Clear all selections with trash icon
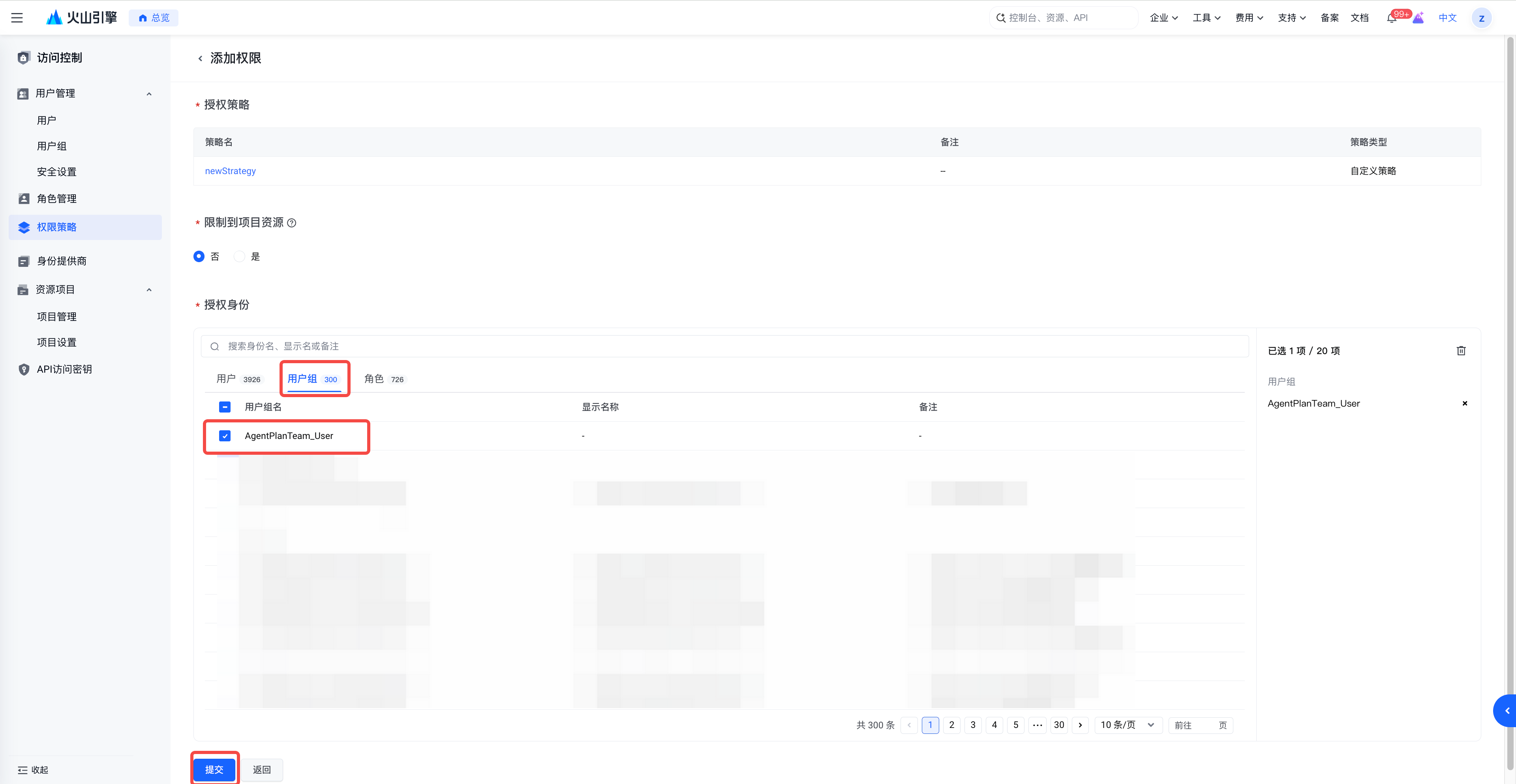Image resolution: width=1516 pixels, height=784 pixels. (x=1461, y=351)
